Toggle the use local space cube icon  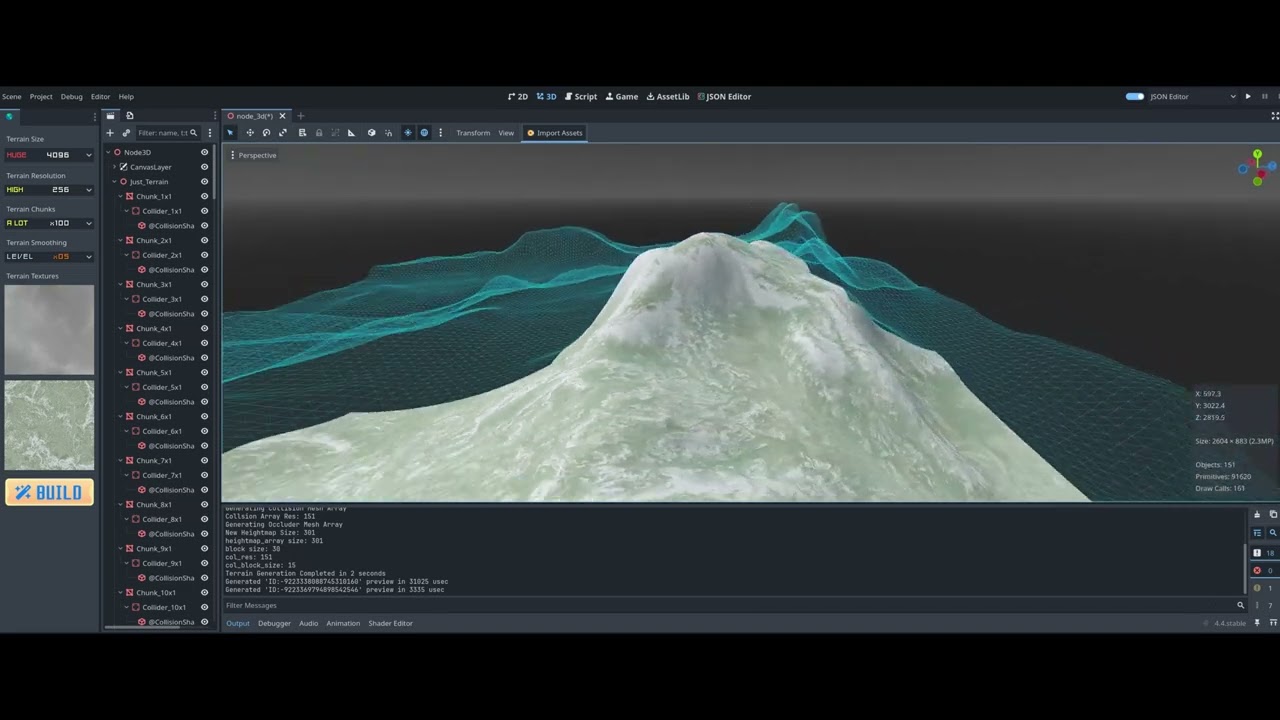tap(371, 133)
